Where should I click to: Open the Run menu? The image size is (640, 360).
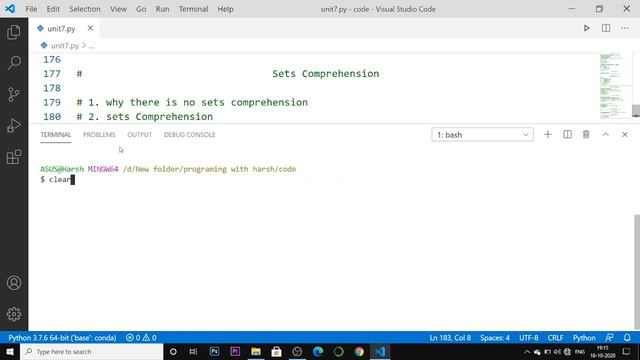[x=162, y=9]
